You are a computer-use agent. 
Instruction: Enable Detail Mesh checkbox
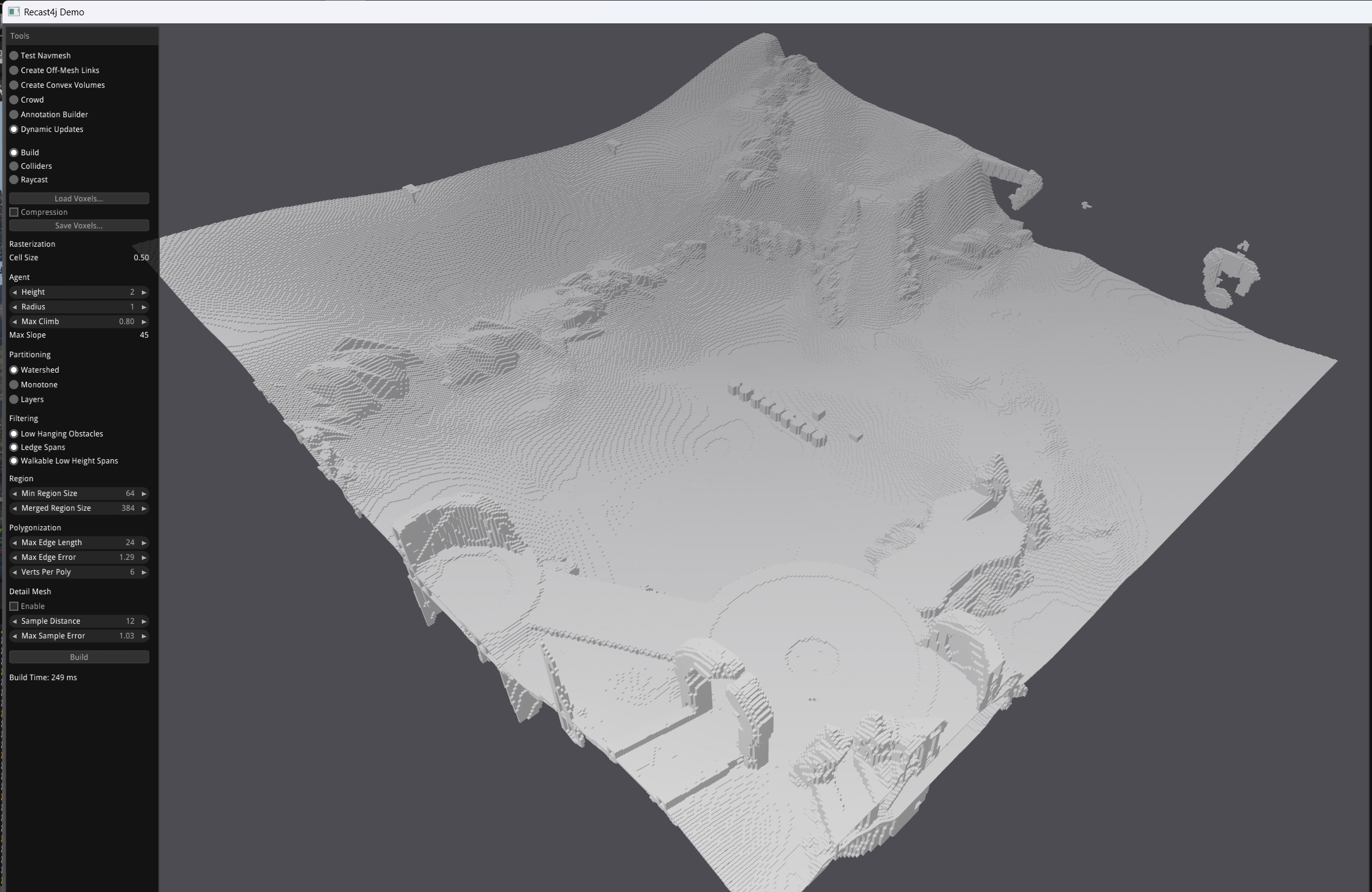tap(14, 607)
